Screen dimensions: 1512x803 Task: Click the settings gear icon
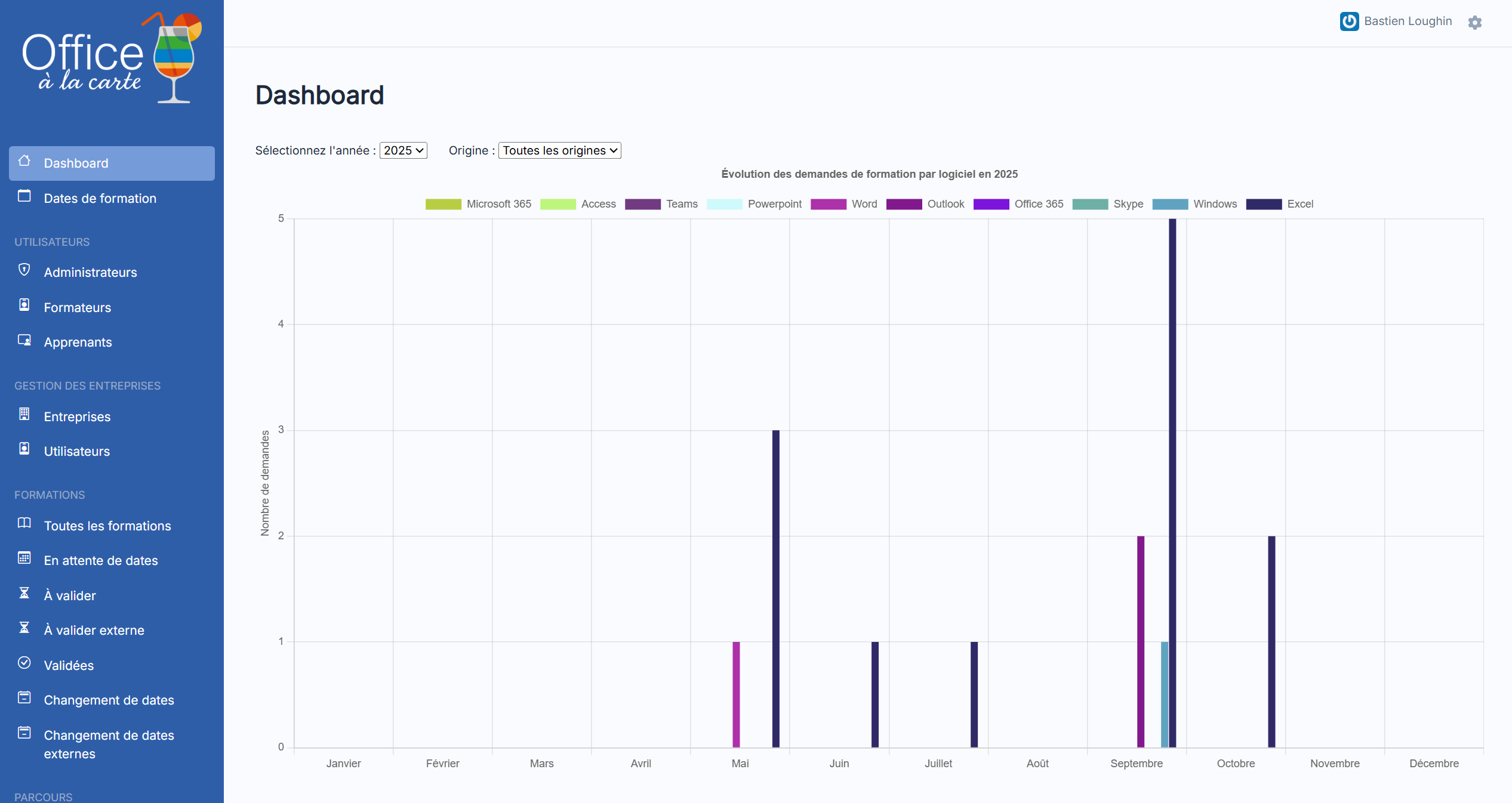[x=1474, y=23]
